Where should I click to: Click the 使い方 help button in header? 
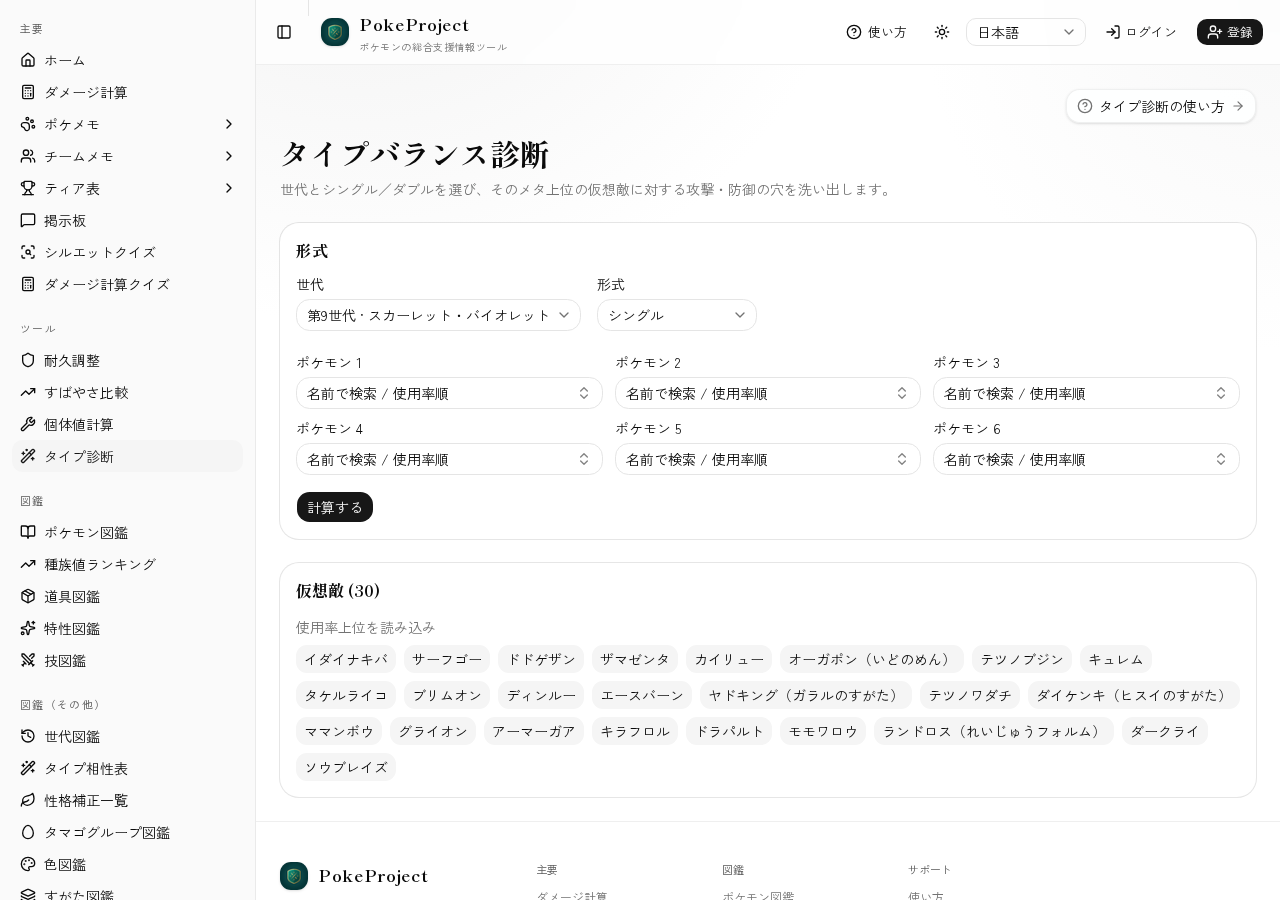[876, 32]
